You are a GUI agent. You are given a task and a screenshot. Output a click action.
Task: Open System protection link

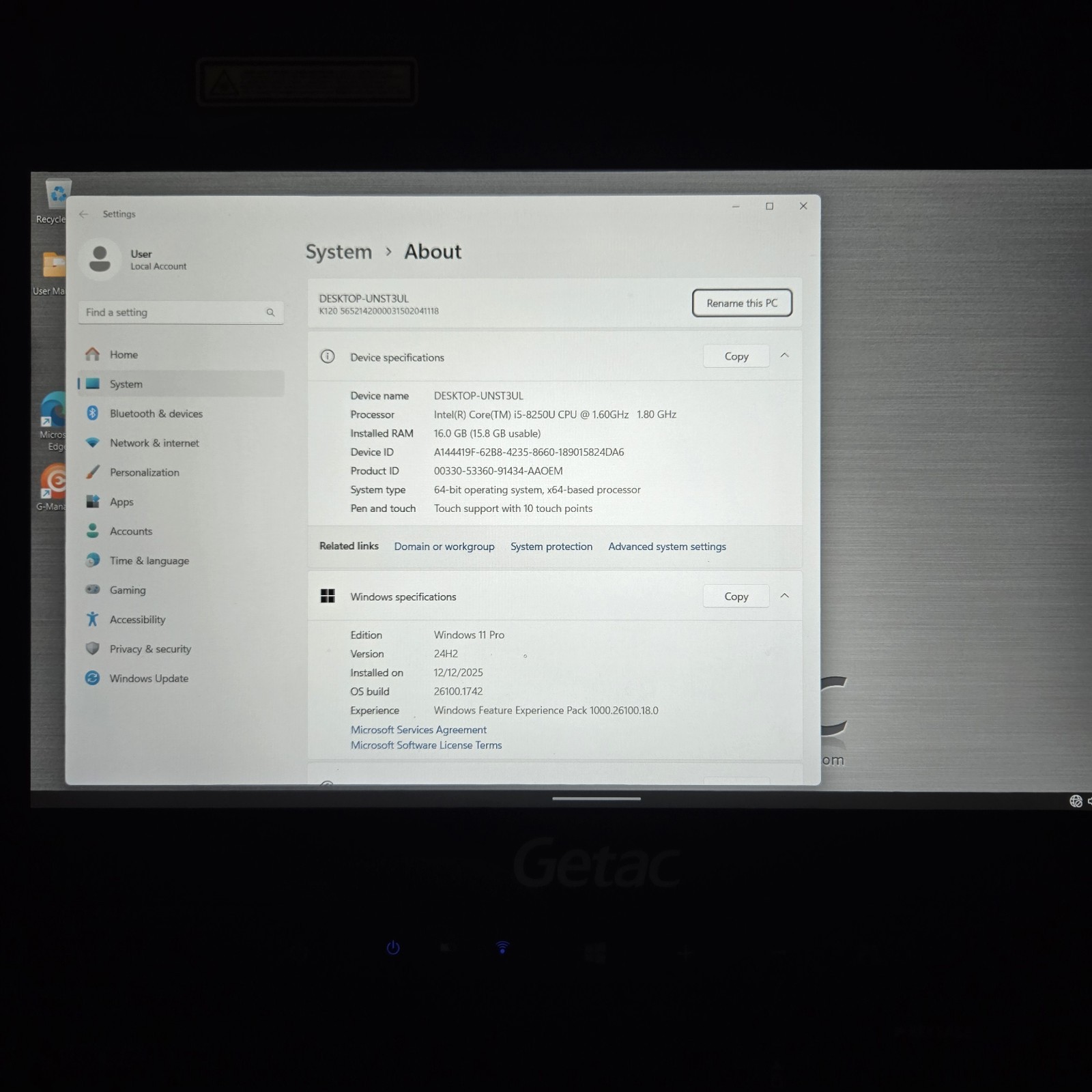[x=551, y=547]
